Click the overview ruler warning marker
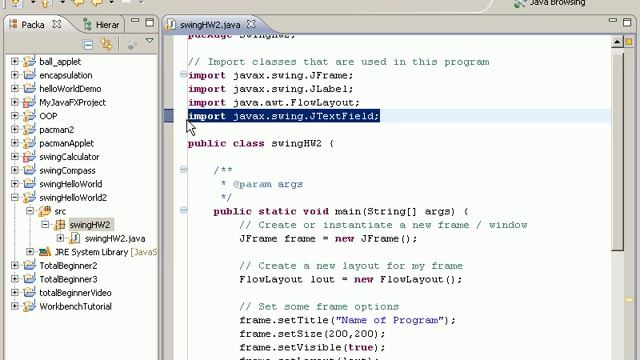The width and height of the screenshot is (640, 360). click(x=629, y=300)
